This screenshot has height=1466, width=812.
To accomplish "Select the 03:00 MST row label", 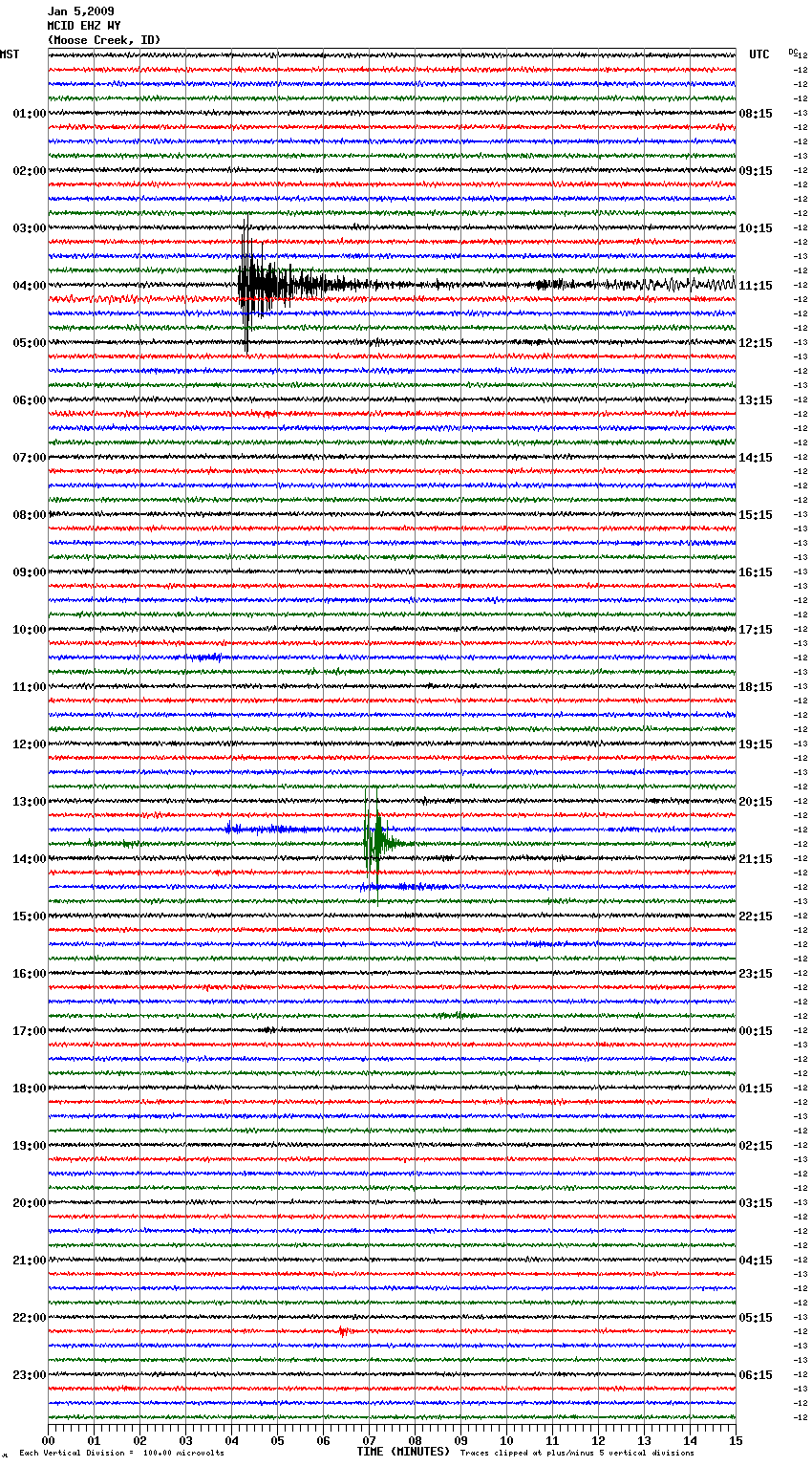I will tap(30, 228).
